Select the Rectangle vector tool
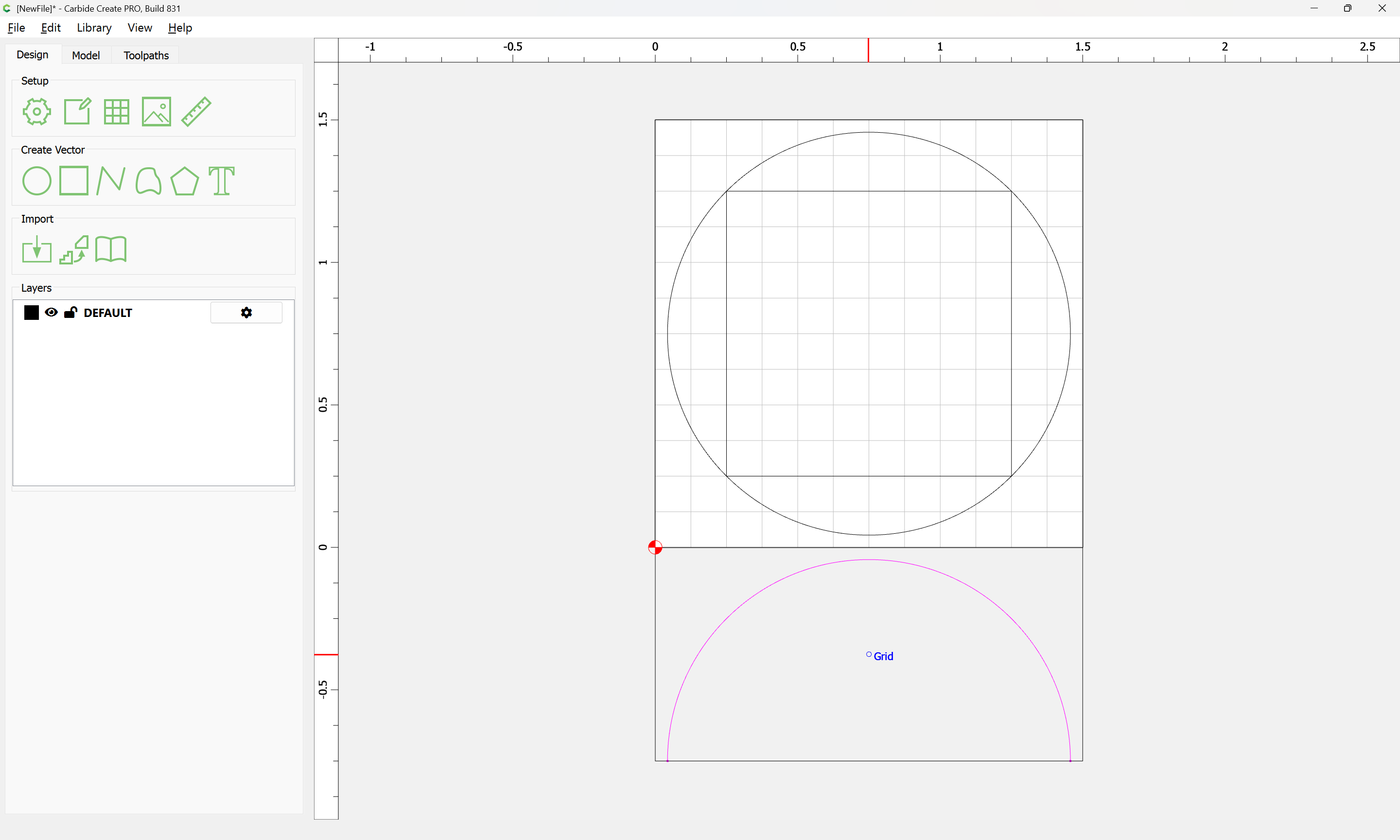 click(x=73, y=181)
